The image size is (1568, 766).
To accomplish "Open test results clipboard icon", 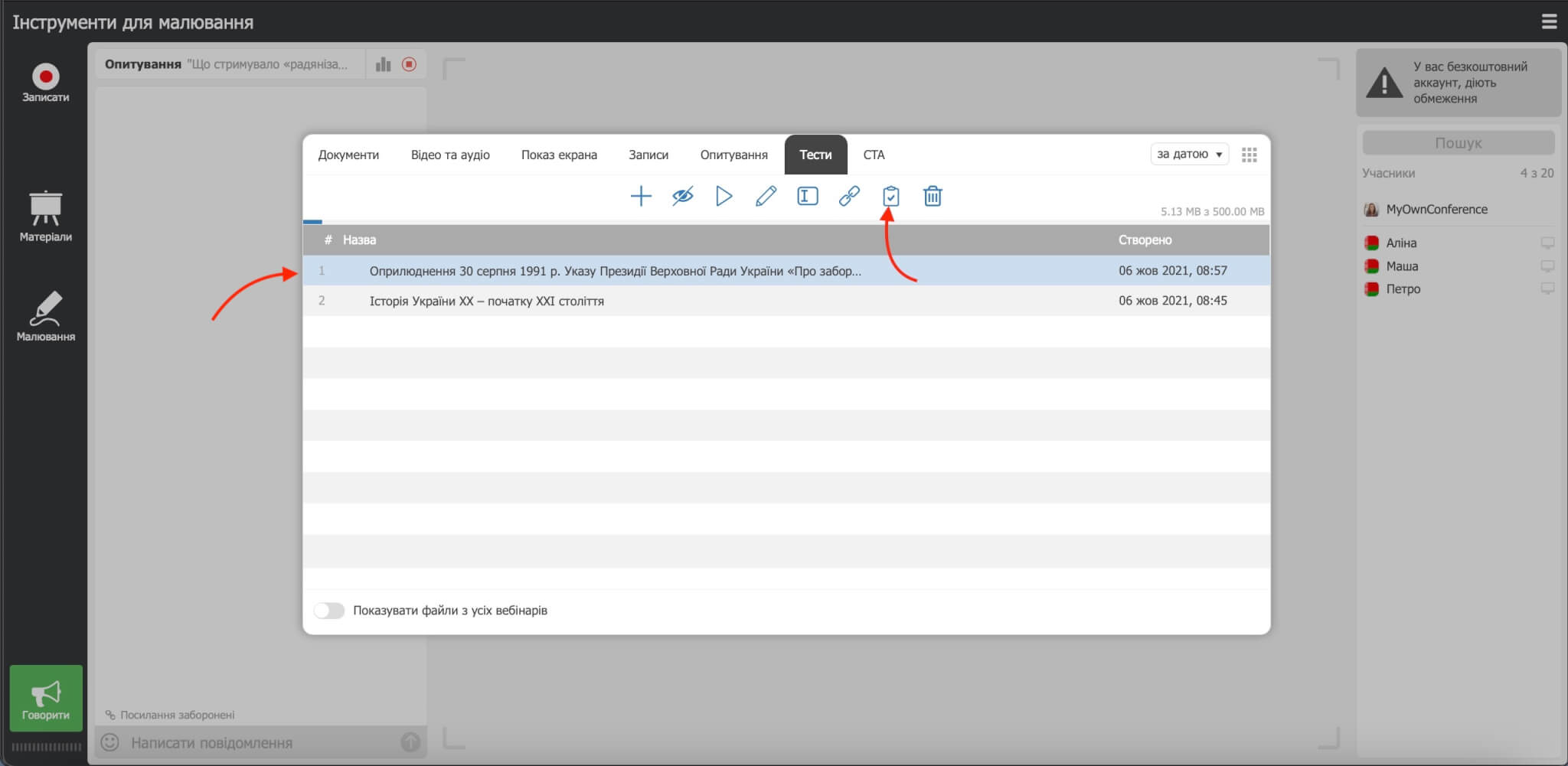I will coord(890,197).
